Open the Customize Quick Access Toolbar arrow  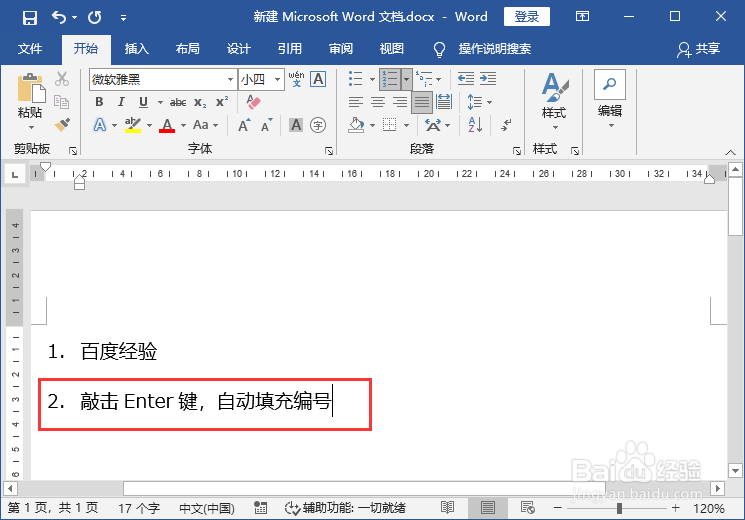[x=124, y=18]
